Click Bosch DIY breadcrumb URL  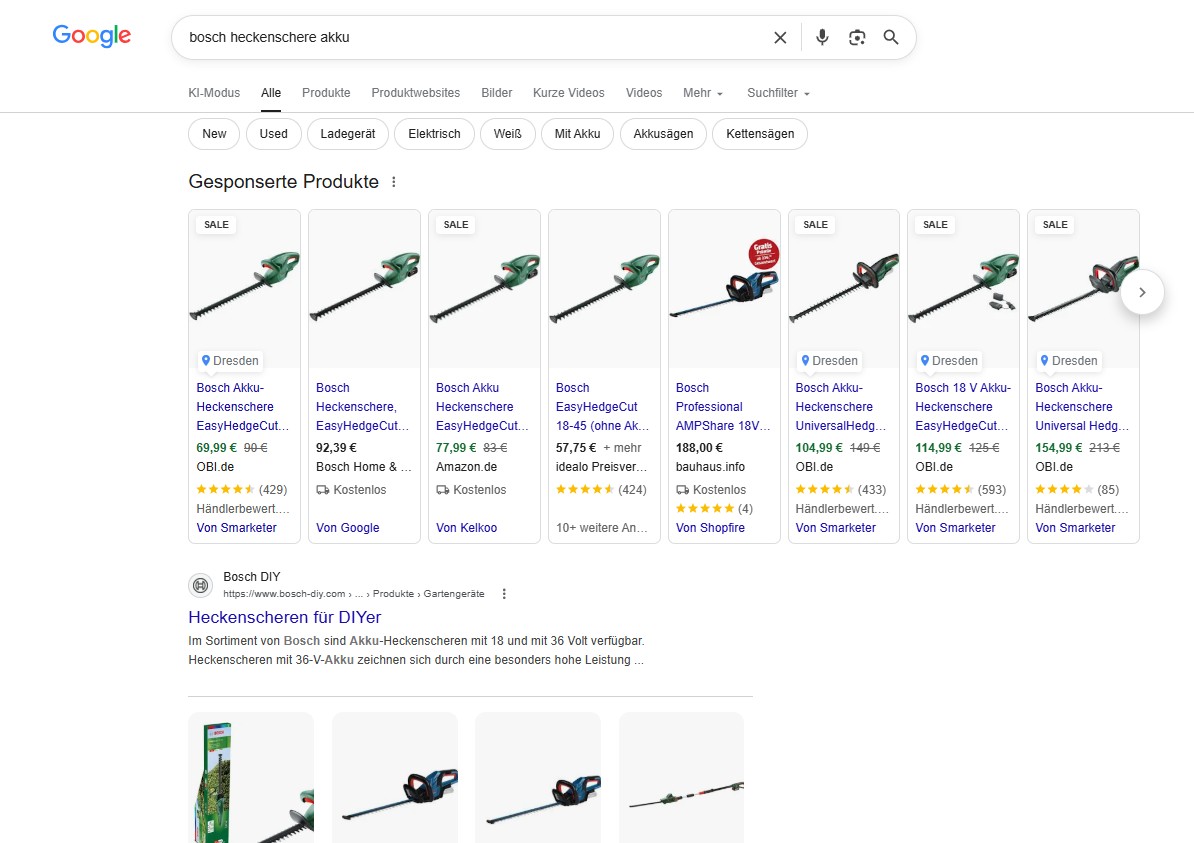(x=353, y=594)
